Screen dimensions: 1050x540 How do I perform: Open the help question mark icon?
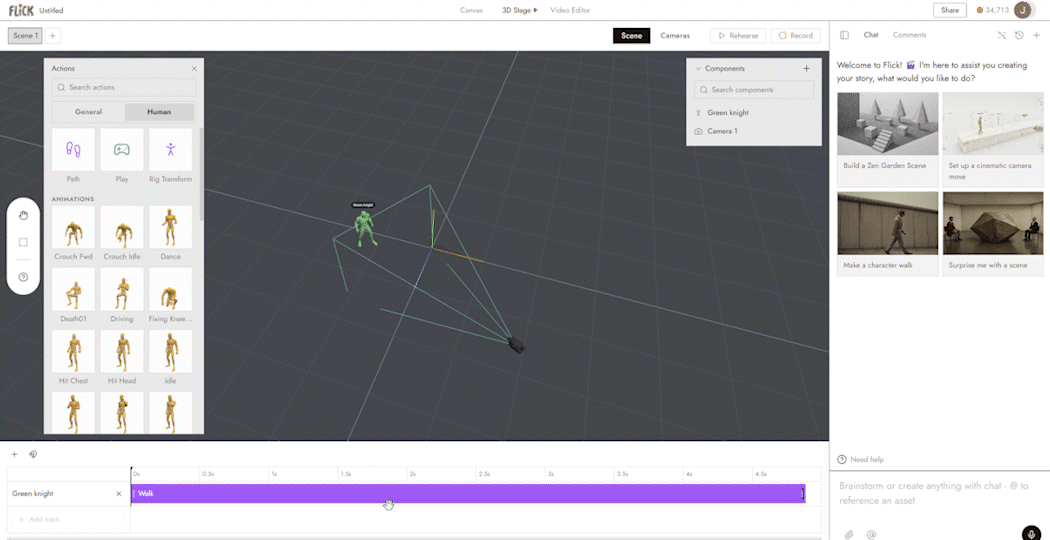click(23, 277)
